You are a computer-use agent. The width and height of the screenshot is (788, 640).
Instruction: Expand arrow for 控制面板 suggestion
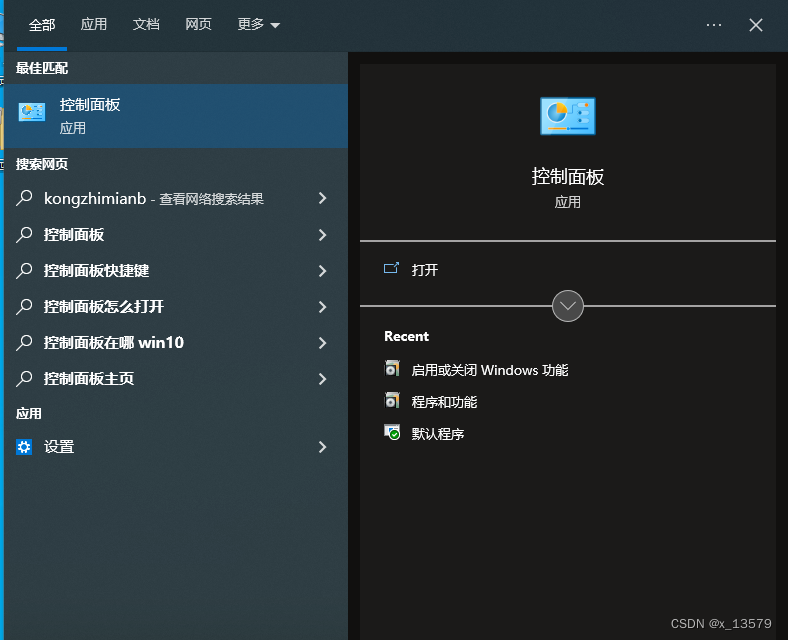coord(323,235)
